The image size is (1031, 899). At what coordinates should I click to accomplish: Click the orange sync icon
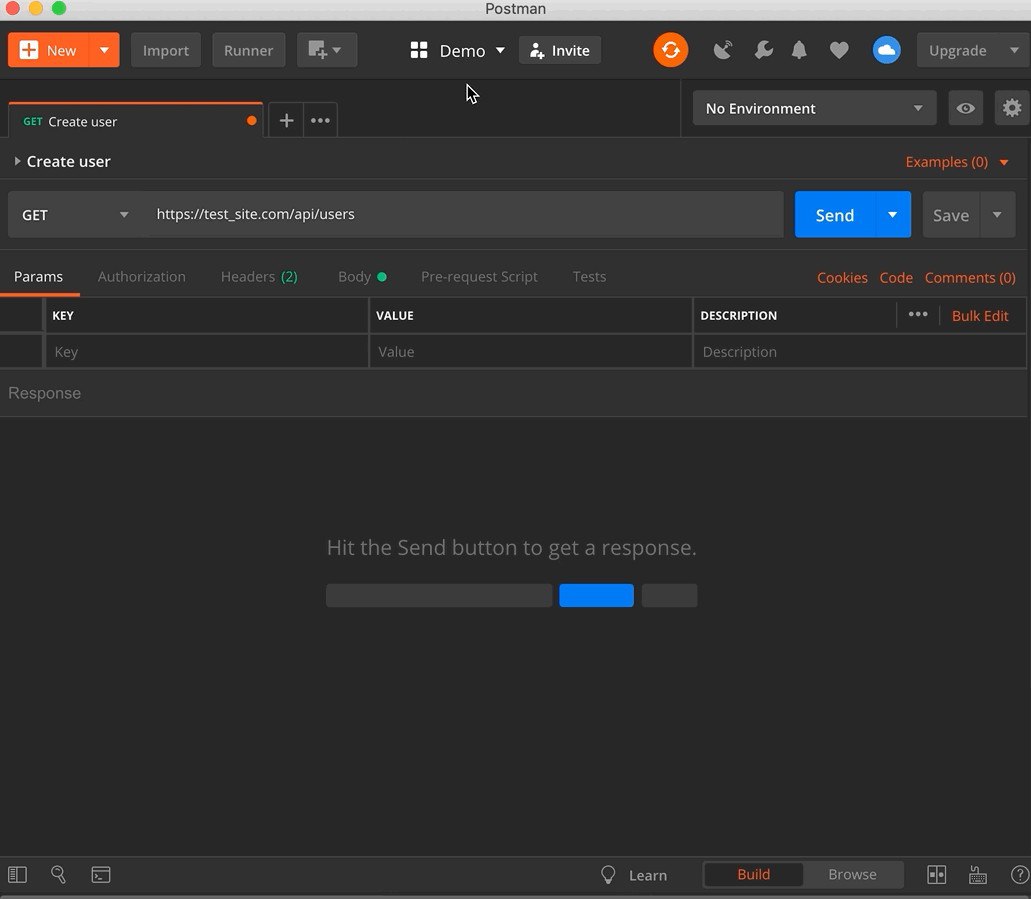671,50
